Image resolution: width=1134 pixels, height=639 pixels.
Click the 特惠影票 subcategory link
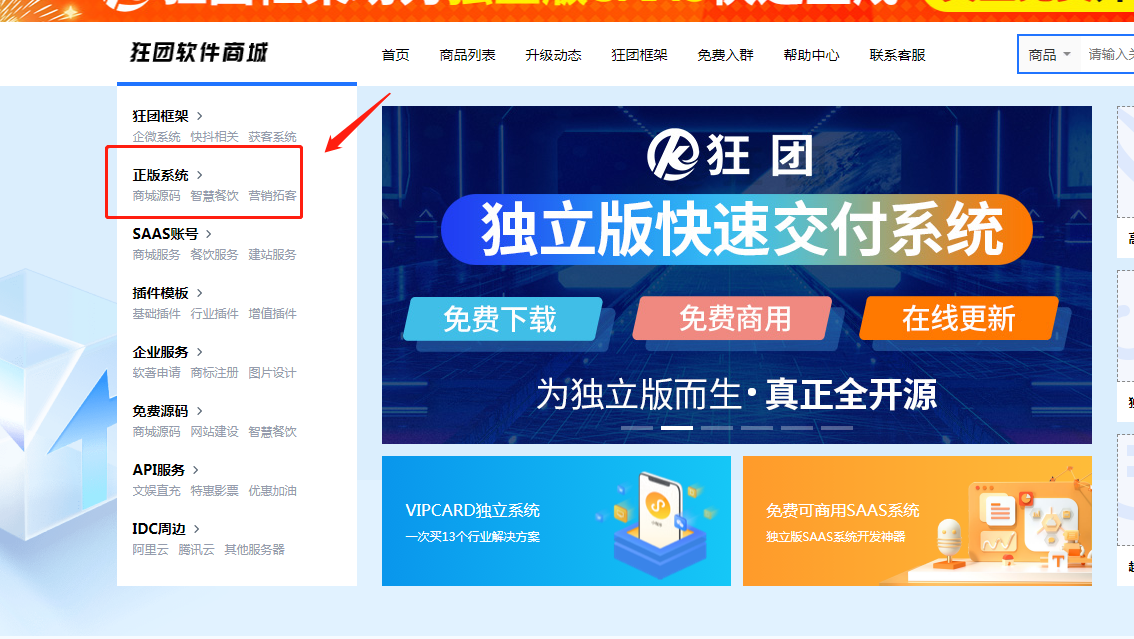[x=214, y=491]
